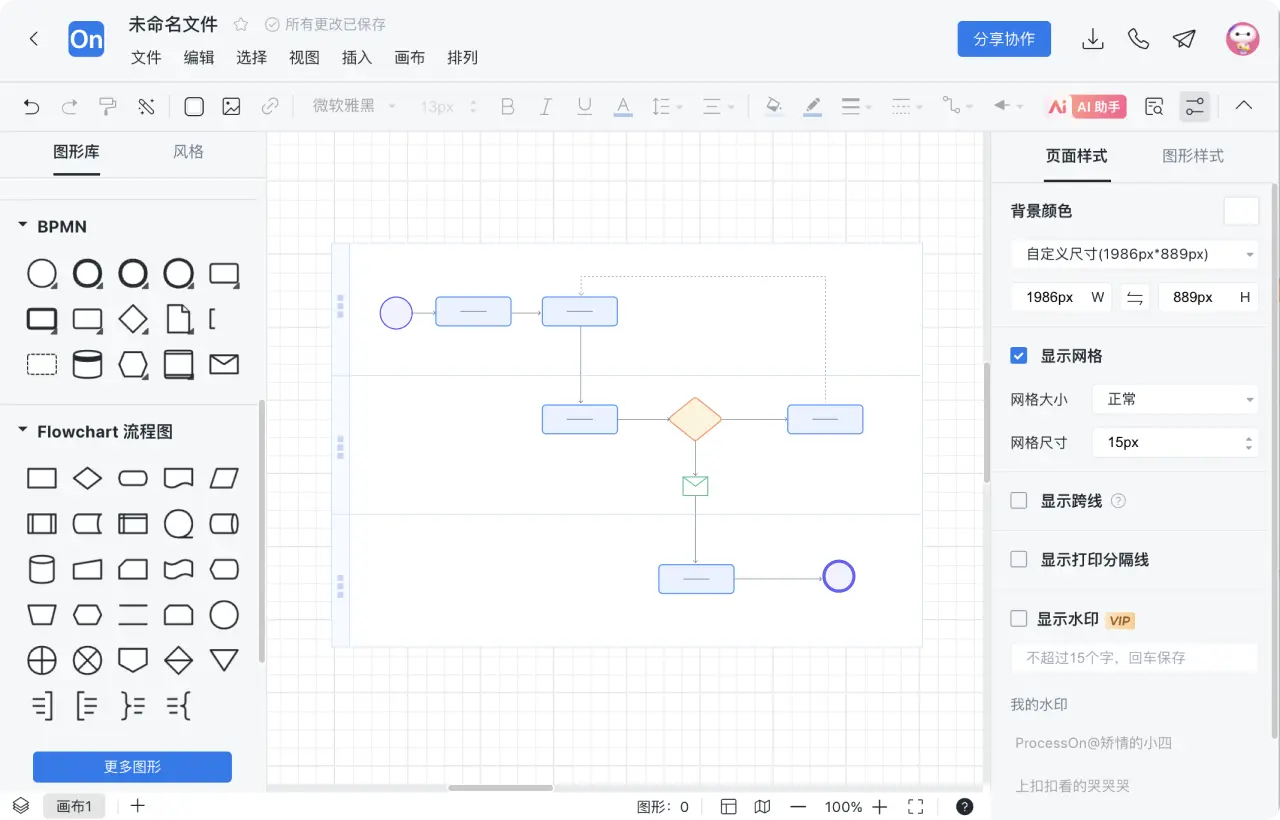Viewport: 1280px width, 820px height.
Task: Click the 背景颜色 color swatch
Action: click(1241, 211)
